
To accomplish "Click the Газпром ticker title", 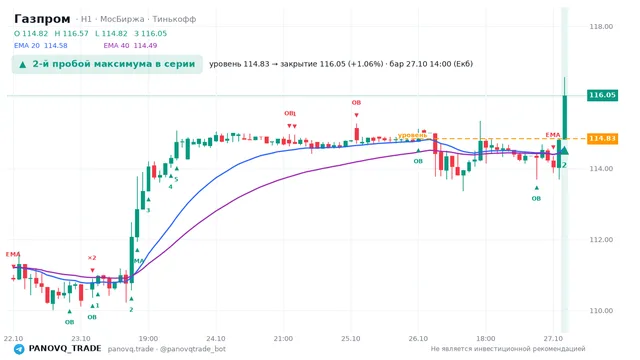I will 42,19.
